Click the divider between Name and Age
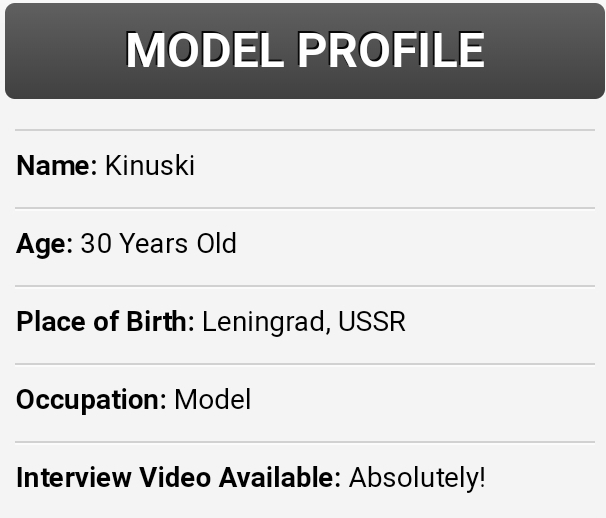 (305, 208)
